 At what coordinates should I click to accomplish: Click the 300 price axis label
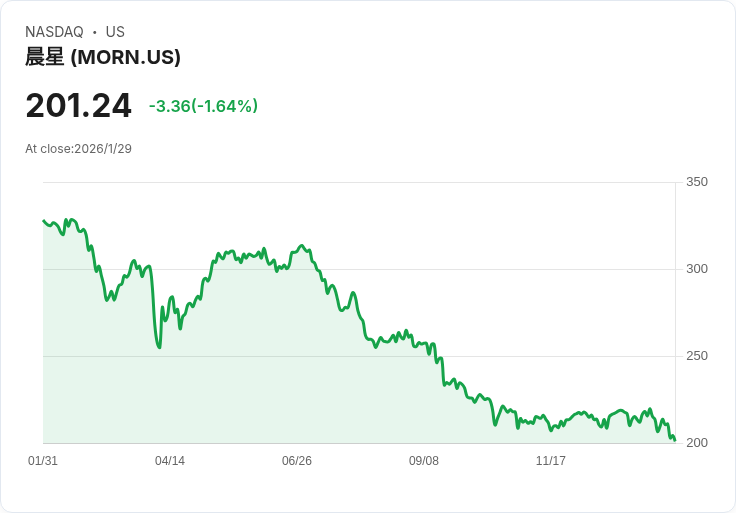[697, 269]
